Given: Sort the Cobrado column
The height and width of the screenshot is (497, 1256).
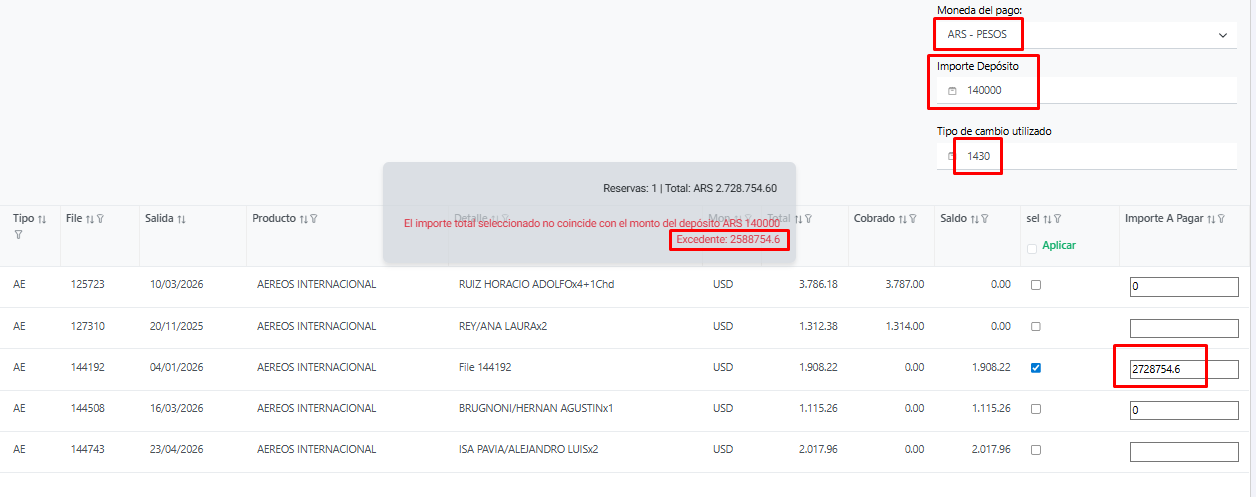Looking at the screenshot, I should click(902, 219).
